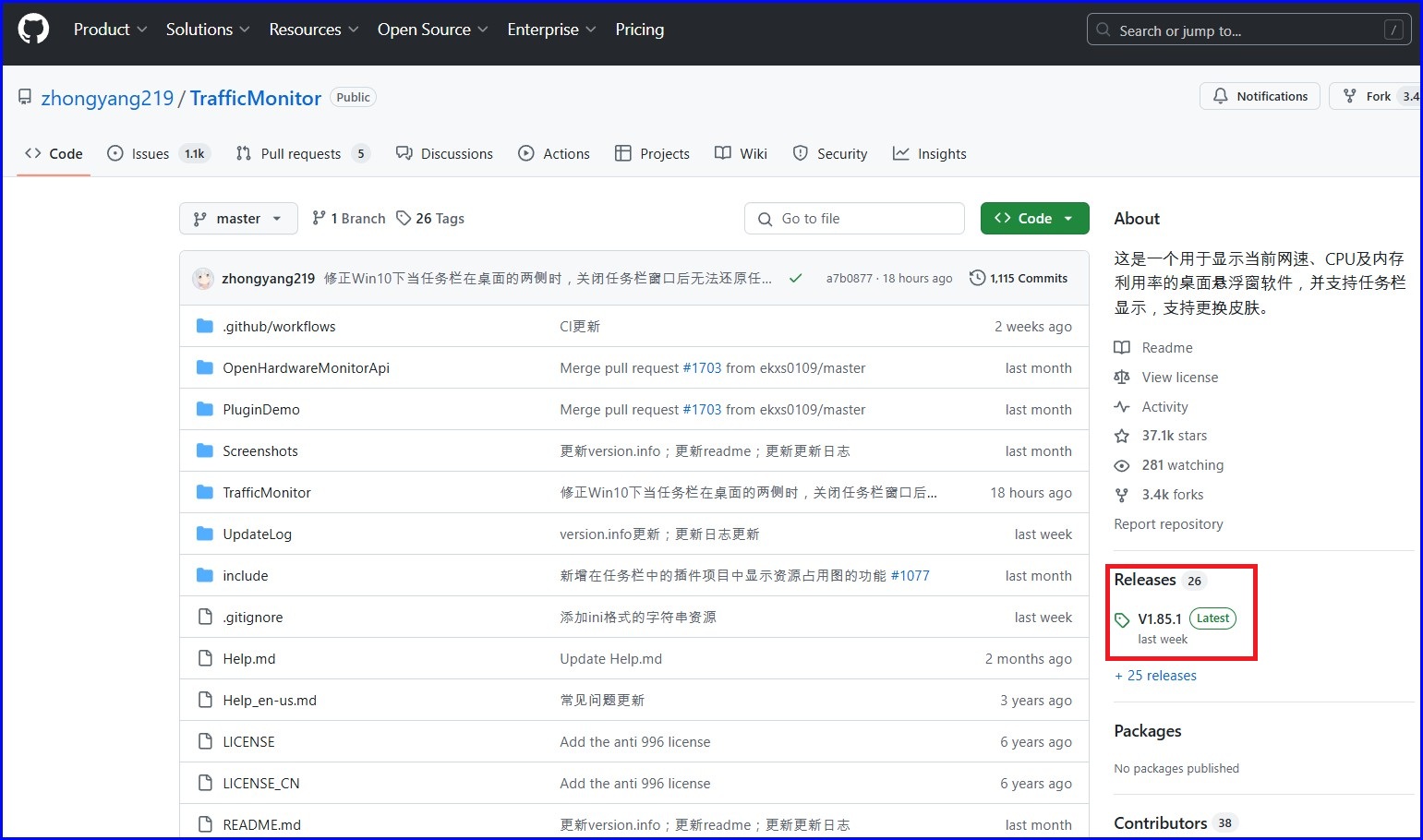This screenshot has width=1423, height=840.
Task: View the 281 watching link
Action: 1169,464
